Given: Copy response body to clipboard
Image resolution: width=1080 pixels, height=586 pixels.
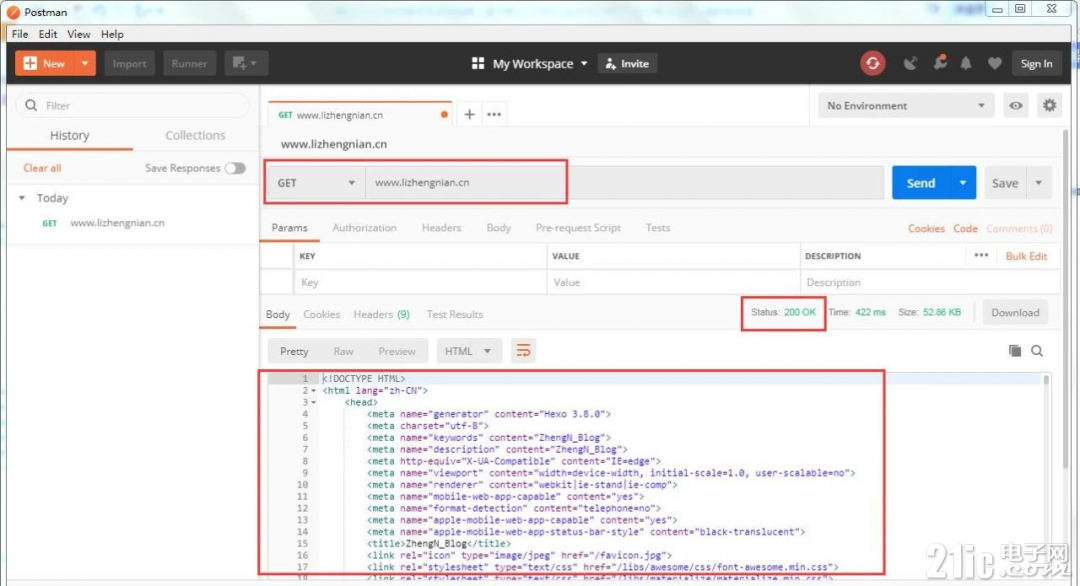Looking at the screenshot, I should tap(1015, 351).
